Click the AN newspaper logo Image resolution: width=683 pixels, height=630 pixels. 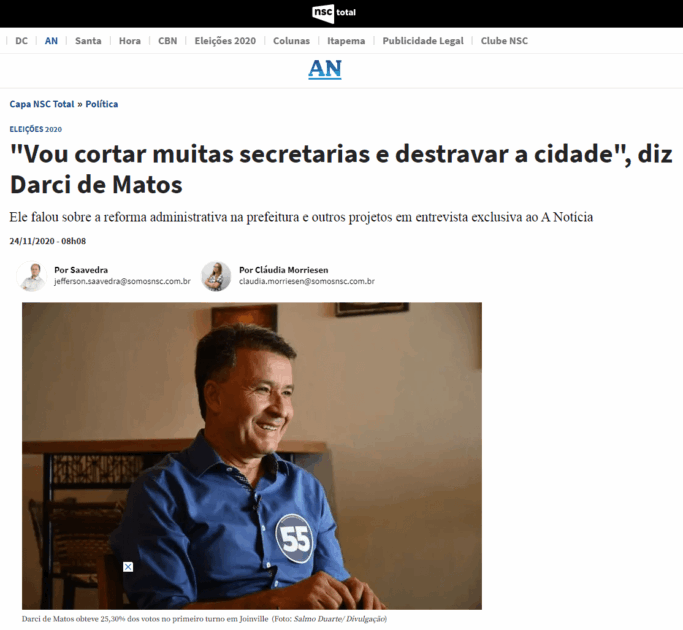pyautogui.click(x=325, y=69)
